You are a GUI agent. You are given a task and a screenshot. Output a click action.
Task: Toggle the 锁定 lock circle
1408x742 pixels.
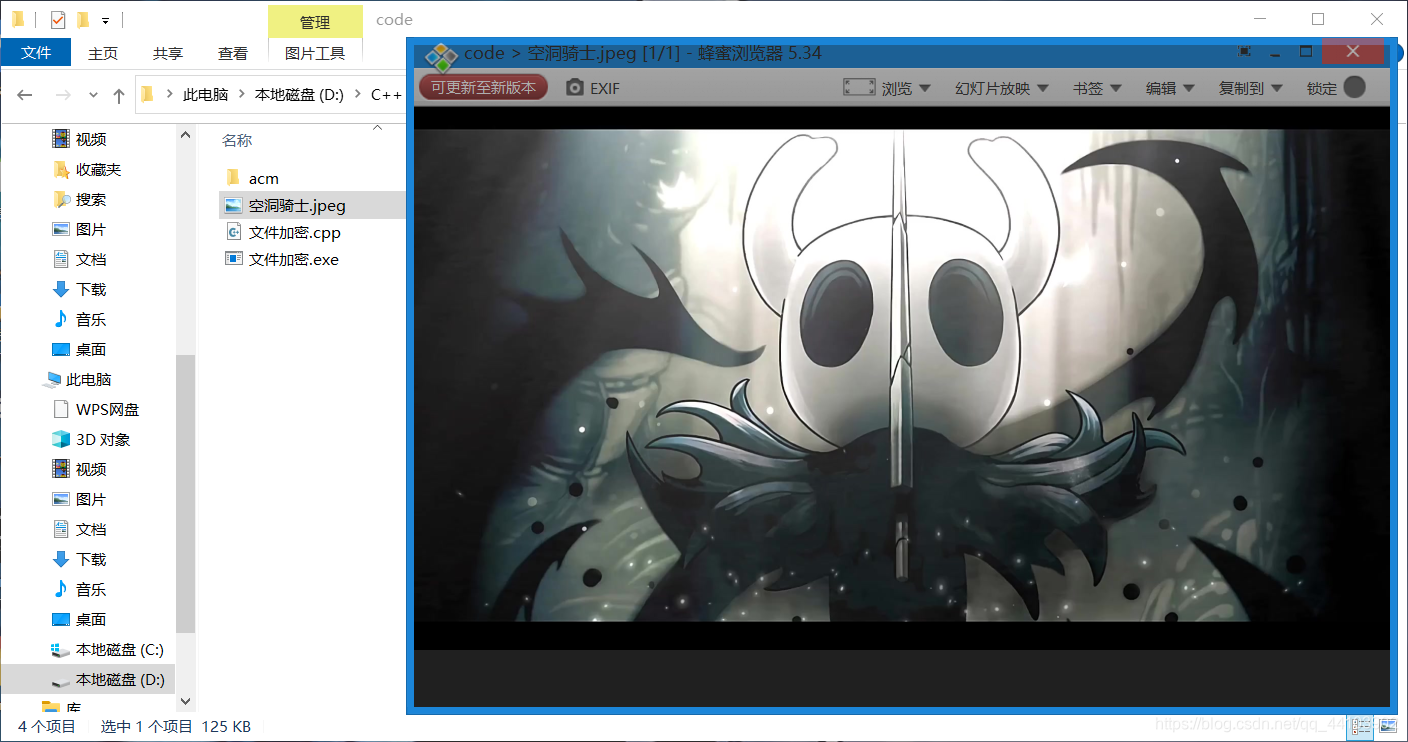pos(1354,87)
